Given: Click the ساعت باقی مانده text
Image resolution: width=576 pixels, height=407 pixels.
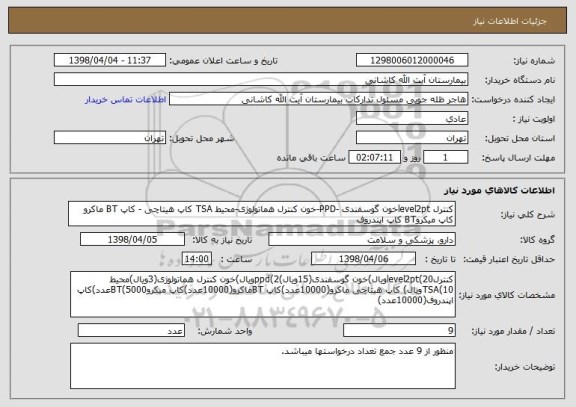Looking at the screenshot, I should coord(311,158).
